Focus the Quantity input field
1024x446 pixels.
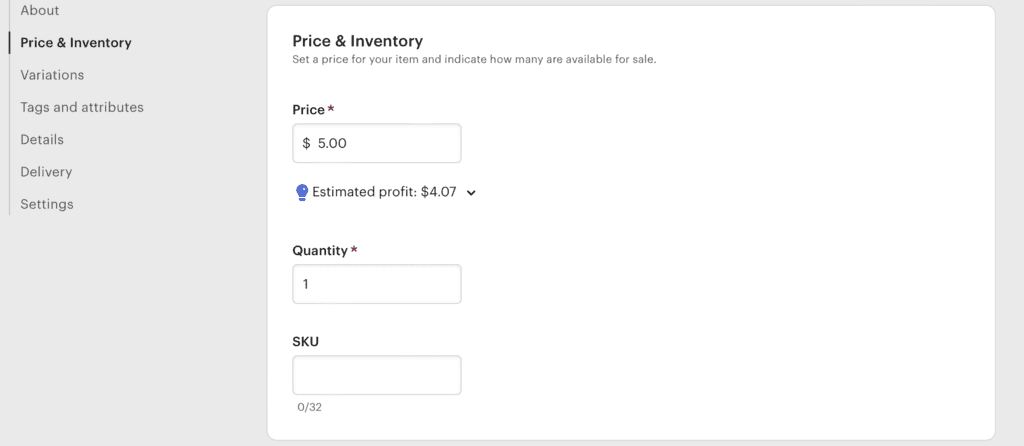(377, 284)
